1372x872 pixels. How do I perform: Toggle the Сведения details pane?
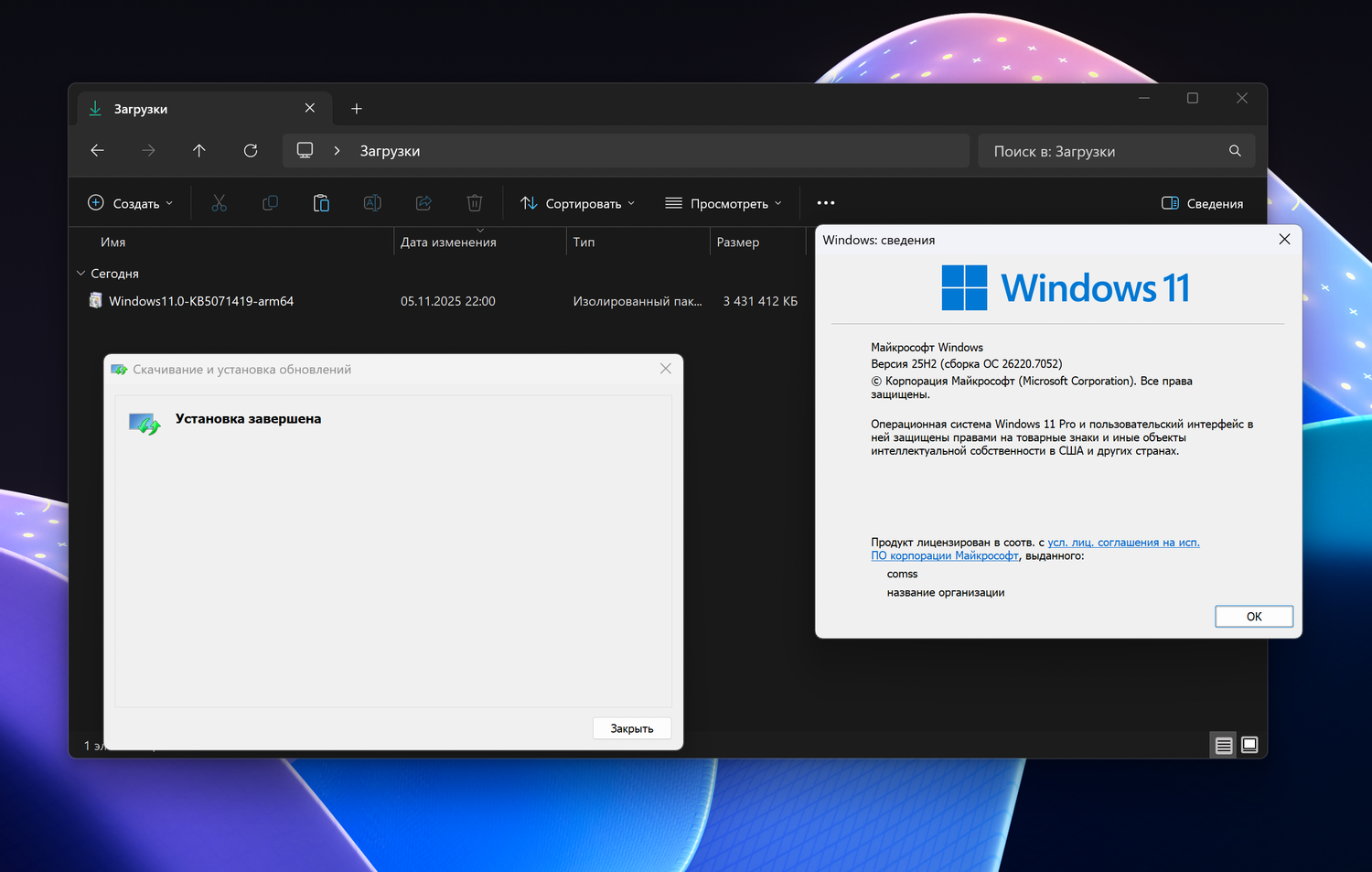coord(1202,203)
